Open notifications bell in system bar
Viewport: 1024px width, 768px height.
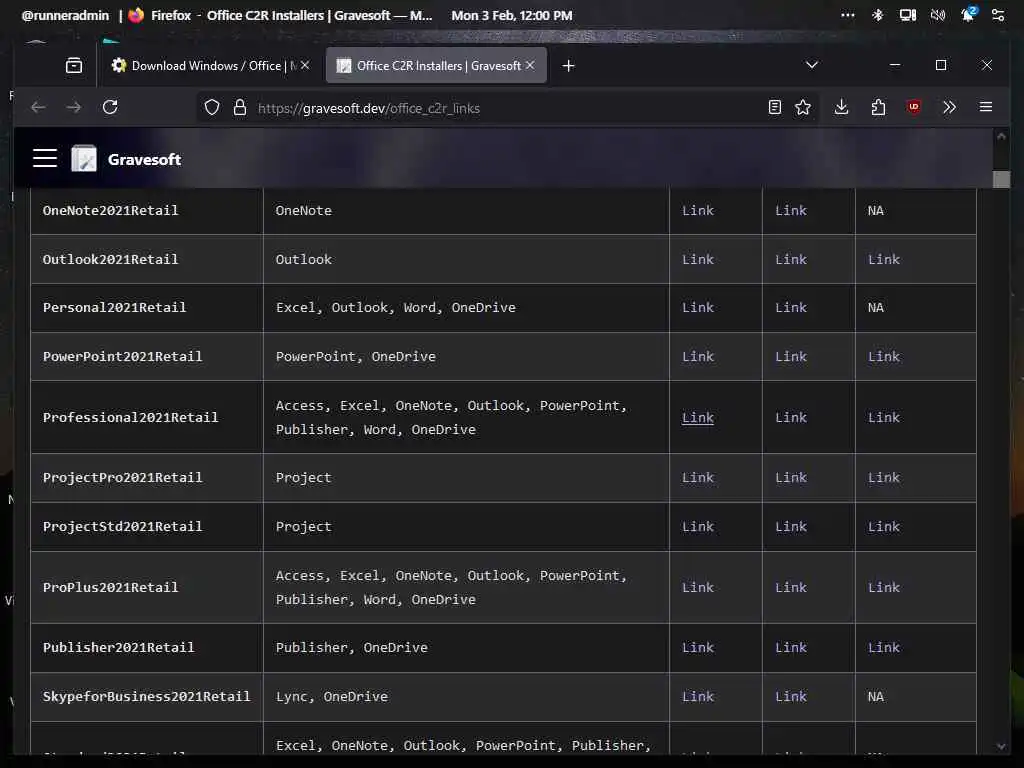(x=968, y=14)
